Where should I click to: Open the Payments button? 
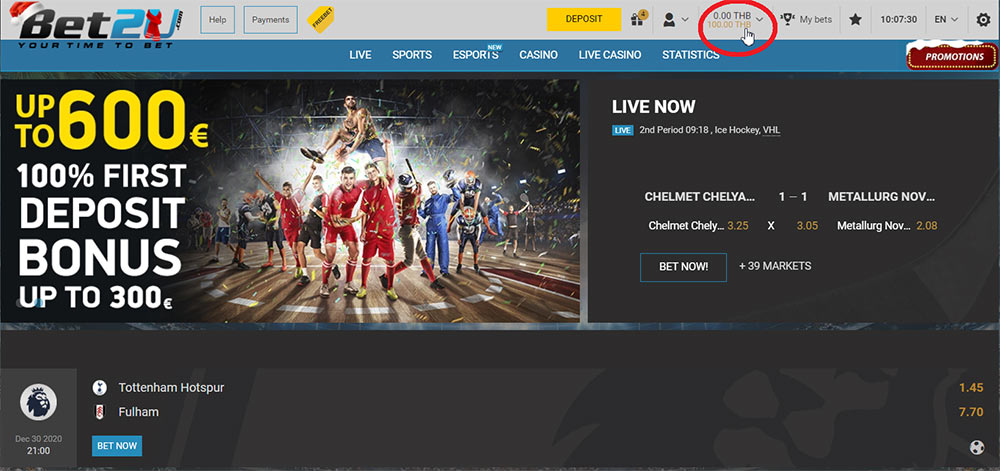point(270,20)
